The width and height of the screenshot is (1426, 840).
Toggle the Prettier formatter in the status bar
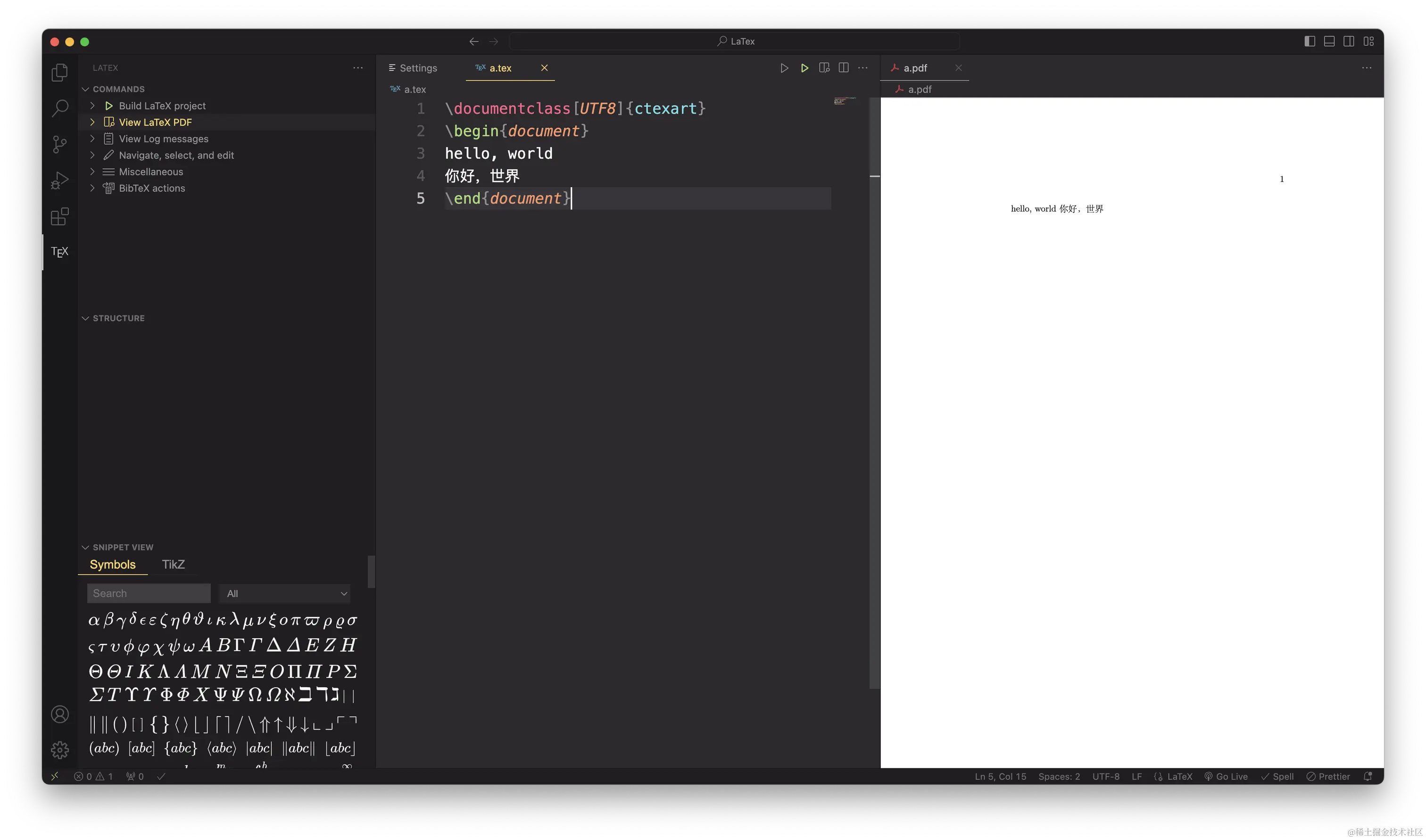click(x=1328, y=776)
